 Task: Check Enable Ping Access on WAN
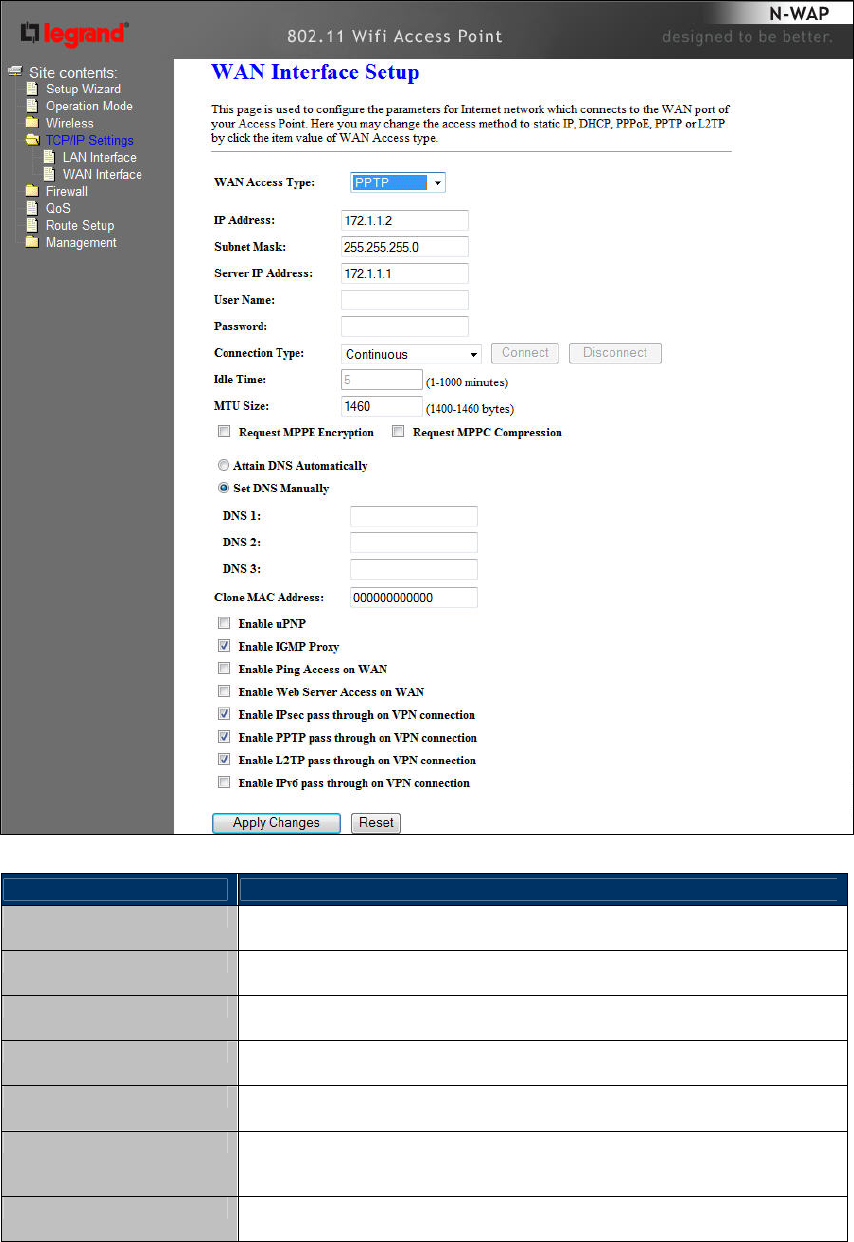[223, 669]
